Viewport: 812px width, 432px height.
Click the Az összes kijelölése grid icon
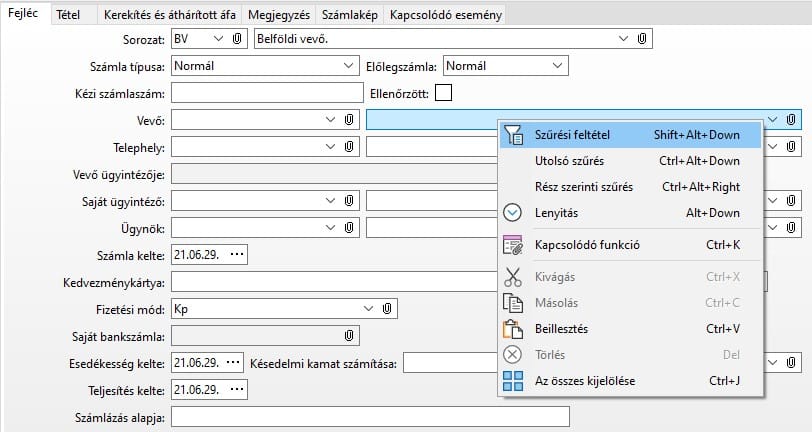coord(513,381)
